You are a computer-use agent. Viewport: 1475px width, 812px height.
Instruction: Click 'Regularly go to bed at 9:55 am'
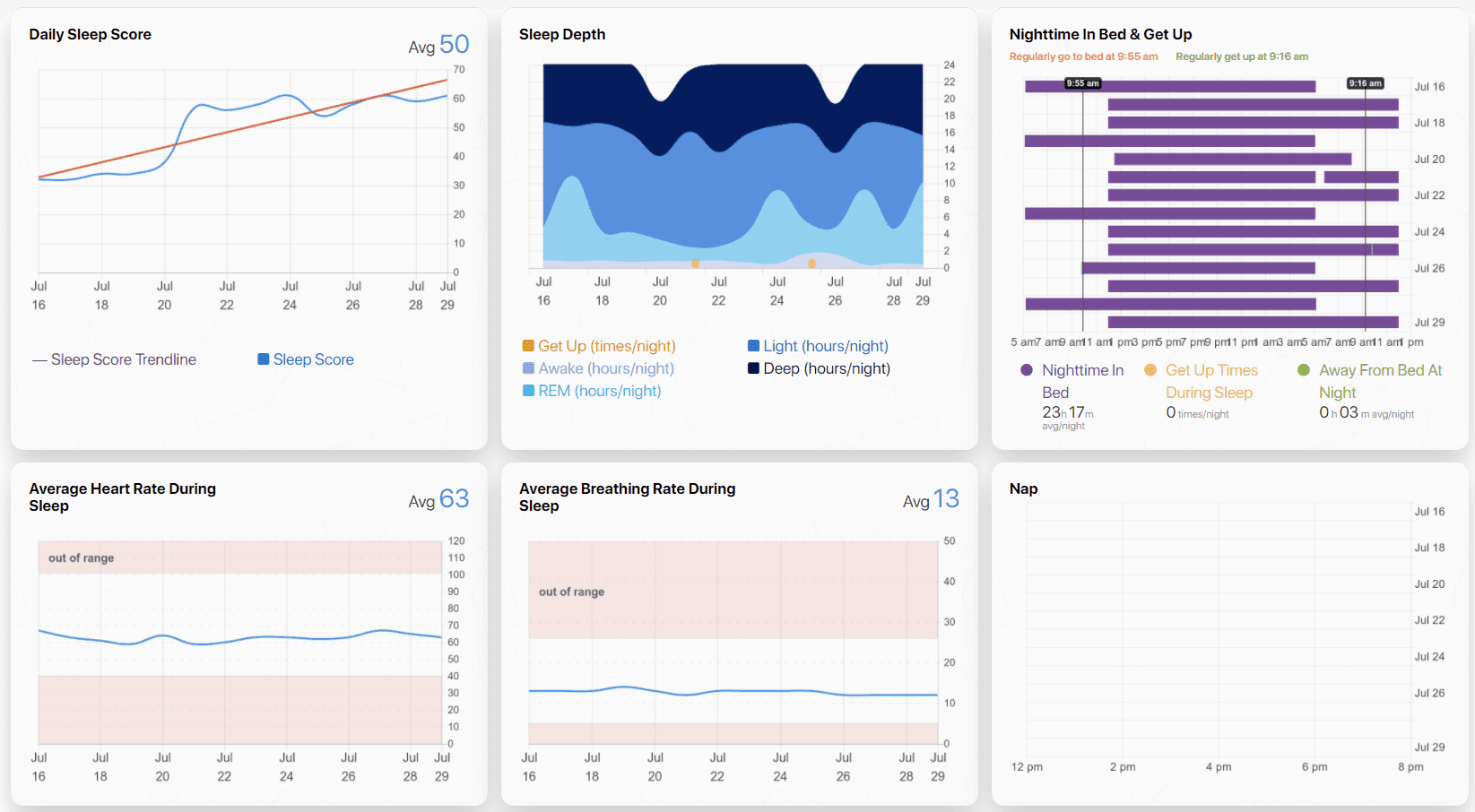[x=1083, y=56]
